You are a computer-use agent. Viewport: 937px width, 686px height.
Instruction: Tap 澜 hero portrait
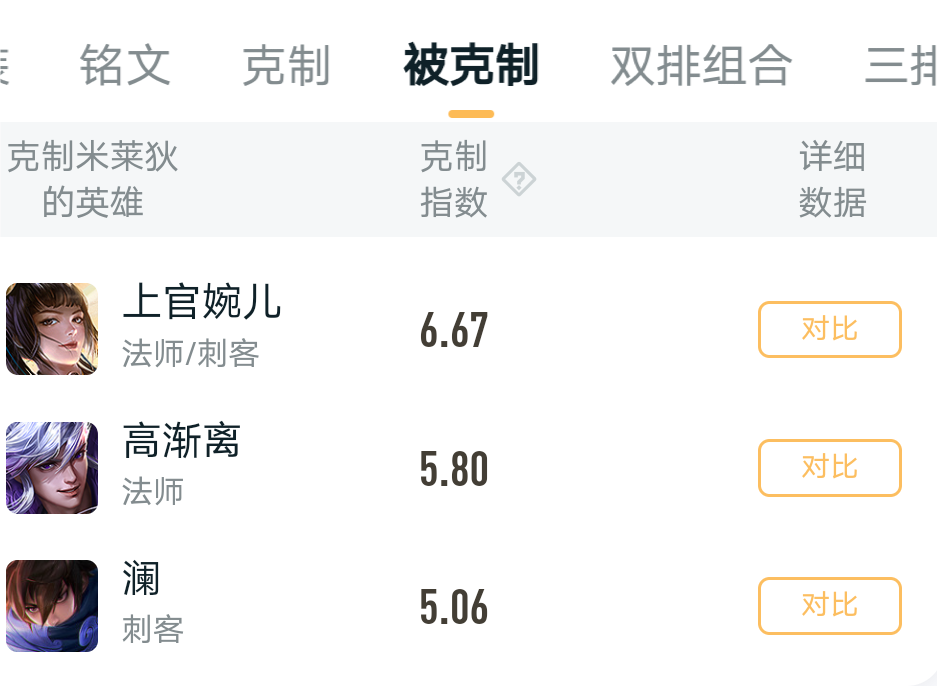(52, 606)
